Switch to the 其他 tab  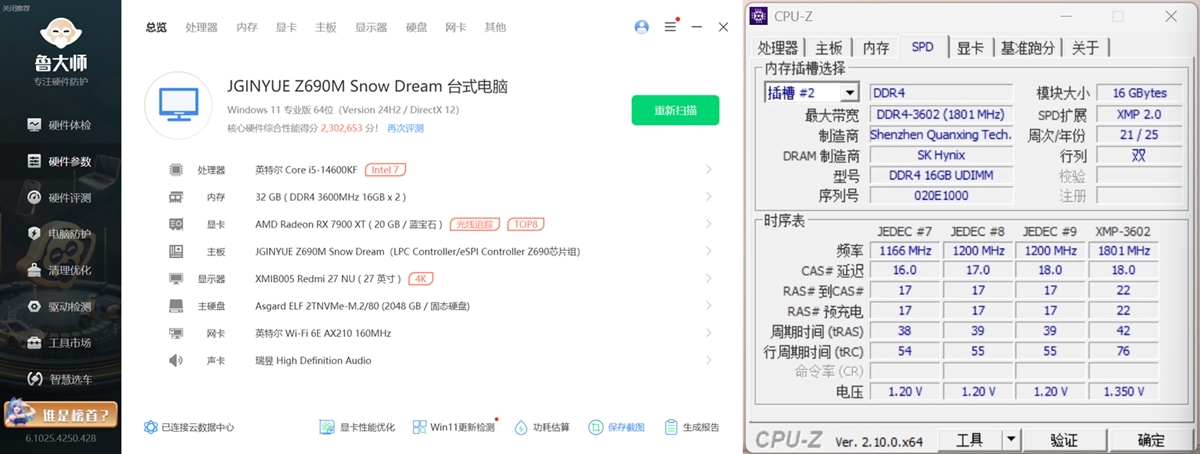(495, 27)
